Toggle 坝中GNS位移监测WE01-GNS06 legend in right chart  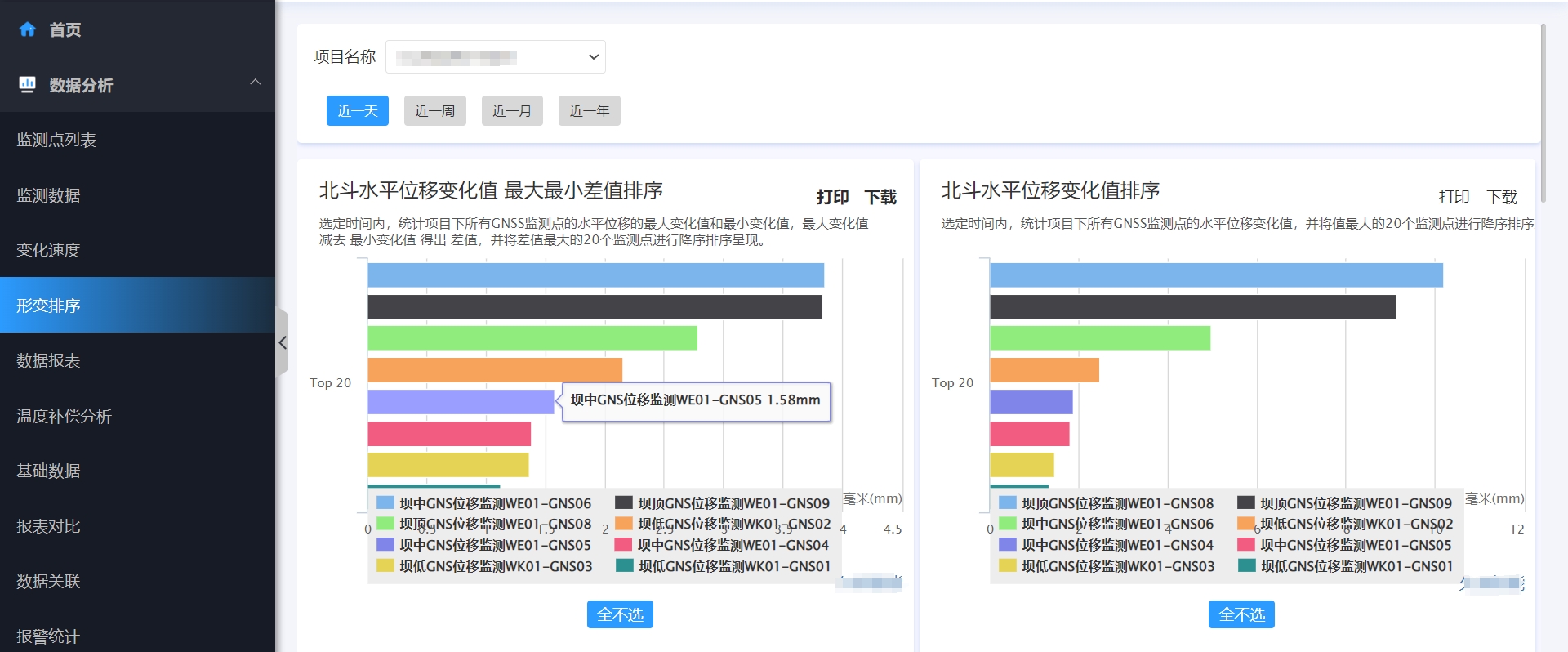pyautogui.click(x=1107, y=524)
